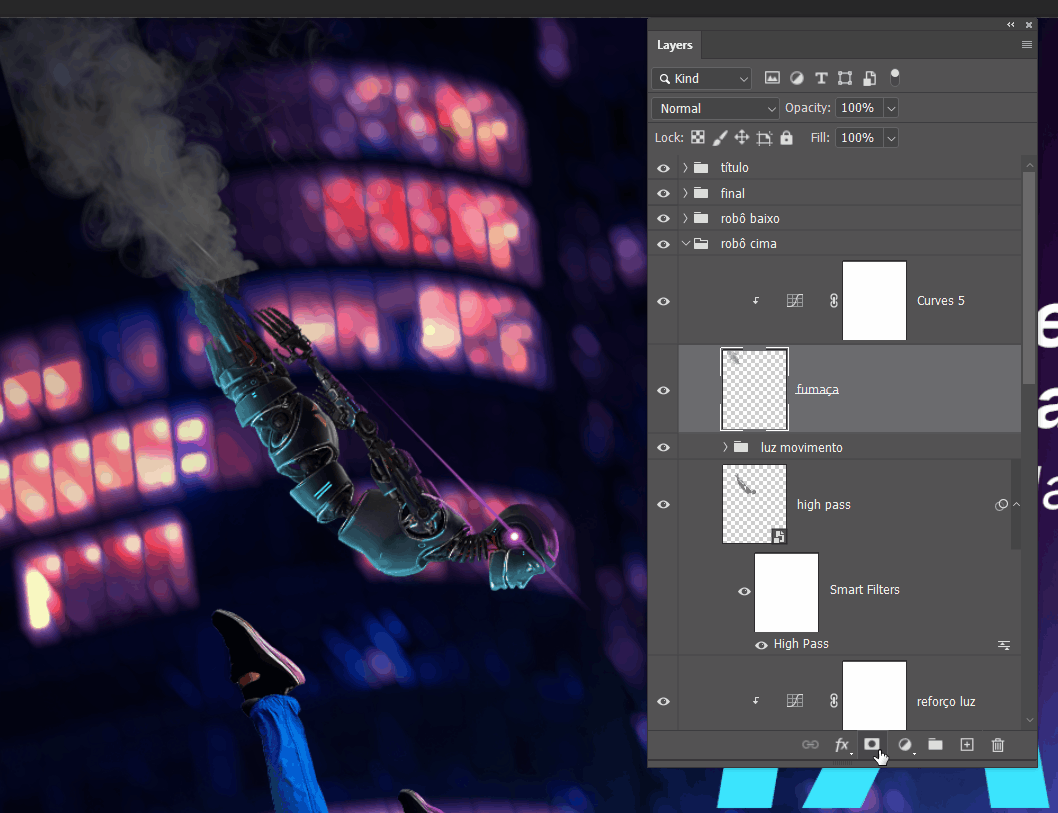1058x813 pixels.
Task: Collapse smart filters on high pass layer
Action: [x=1016, y=504]
